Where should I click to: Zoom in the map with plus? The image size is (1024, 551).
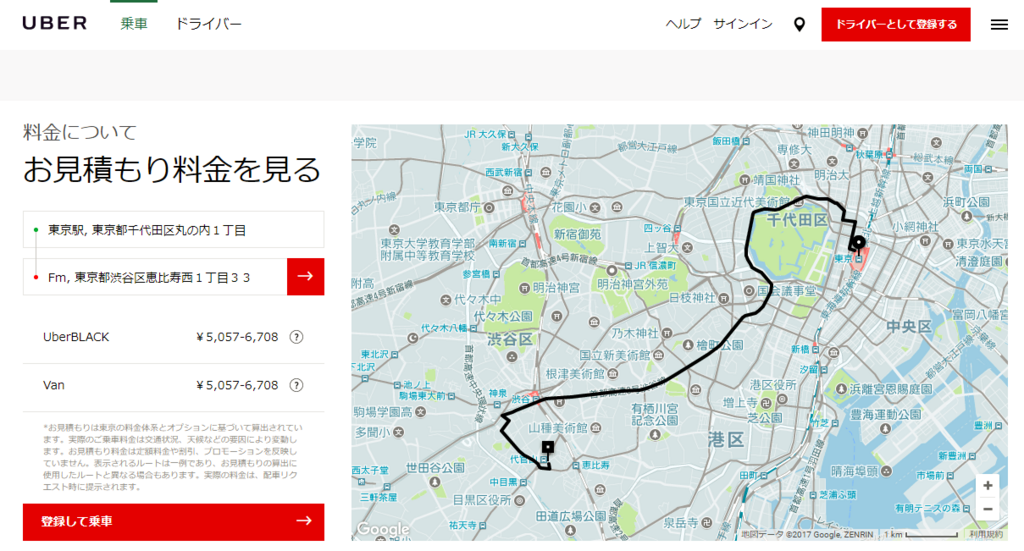[987, 486]
